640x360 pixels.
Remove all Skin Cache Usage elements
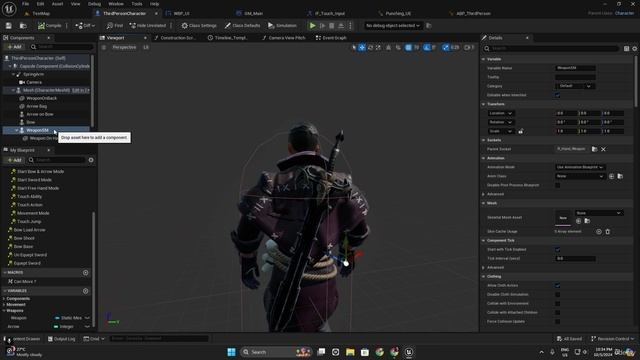click(608, 232)
